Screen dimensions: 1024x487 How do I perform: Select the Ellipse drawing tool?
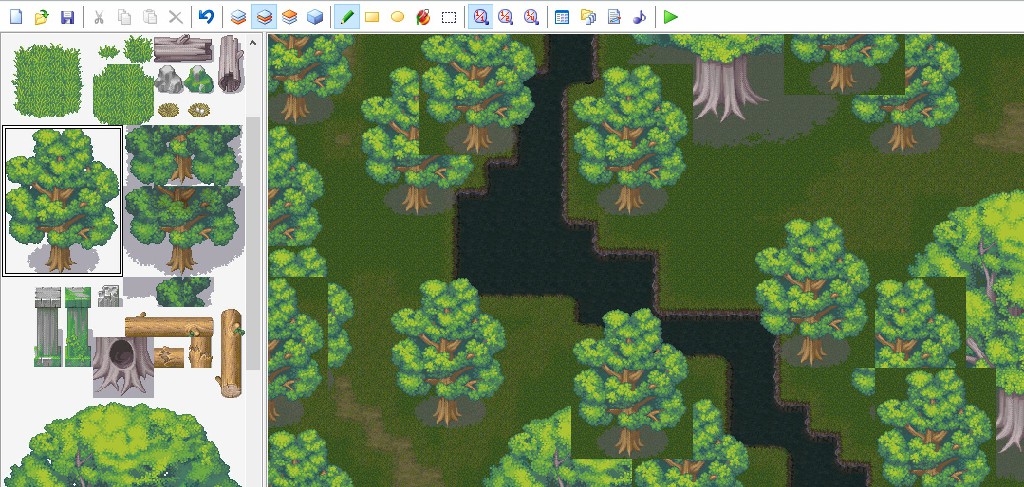point(397,17)
